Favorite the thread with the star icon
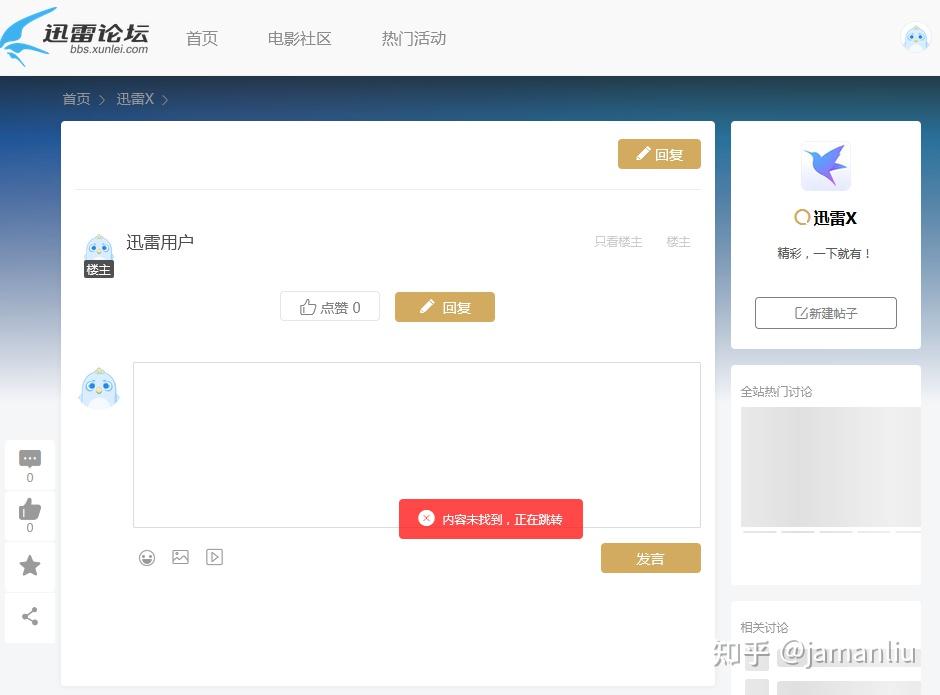This screenshot has height=695, width=940. coord(30,566)
